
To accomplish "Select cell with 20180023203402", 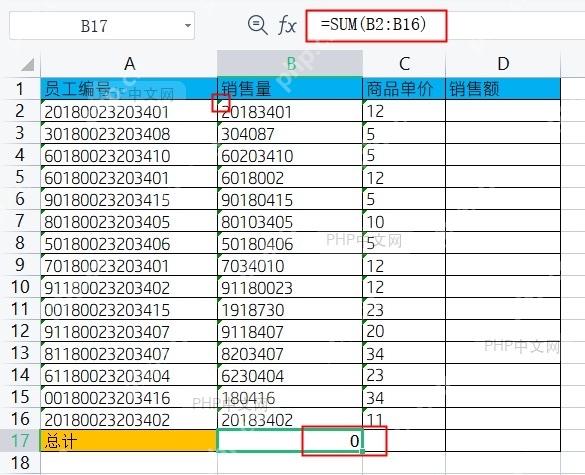I will (129, 419).
